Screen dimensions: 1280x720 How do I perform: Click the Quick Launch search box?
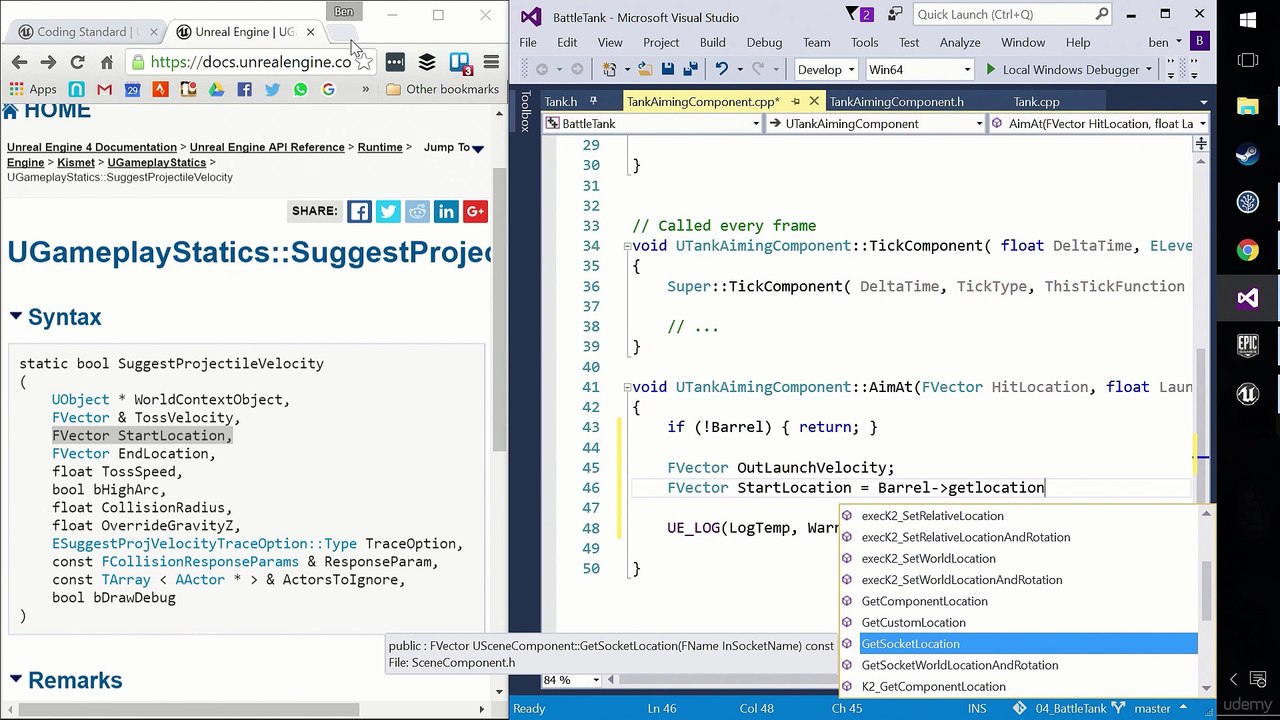pos(1012,15)
